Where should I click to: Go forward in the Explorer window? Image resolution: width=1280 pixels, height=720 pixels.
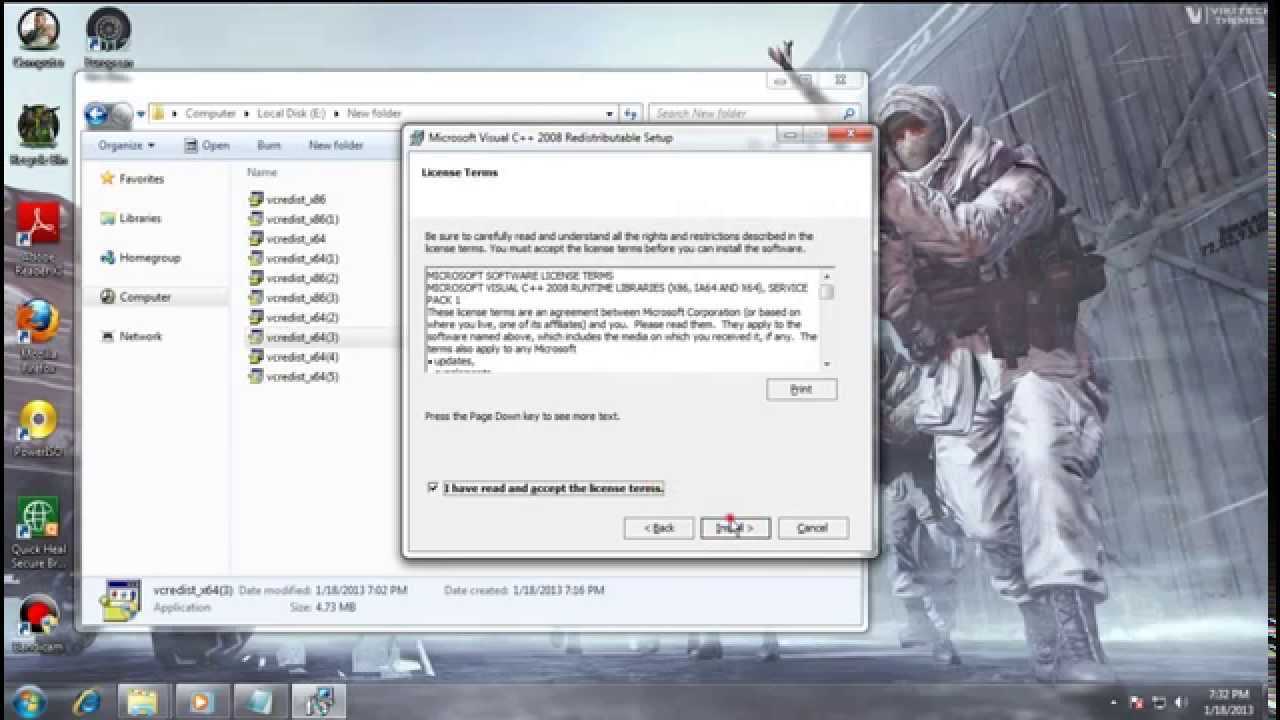click(121, 114)
